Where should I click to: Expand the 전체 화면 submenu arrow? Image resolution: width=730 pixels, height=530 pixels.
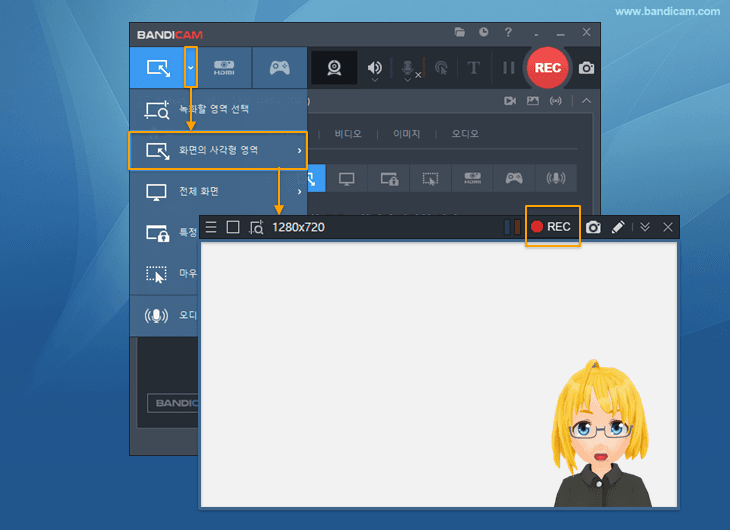(299, 191)
